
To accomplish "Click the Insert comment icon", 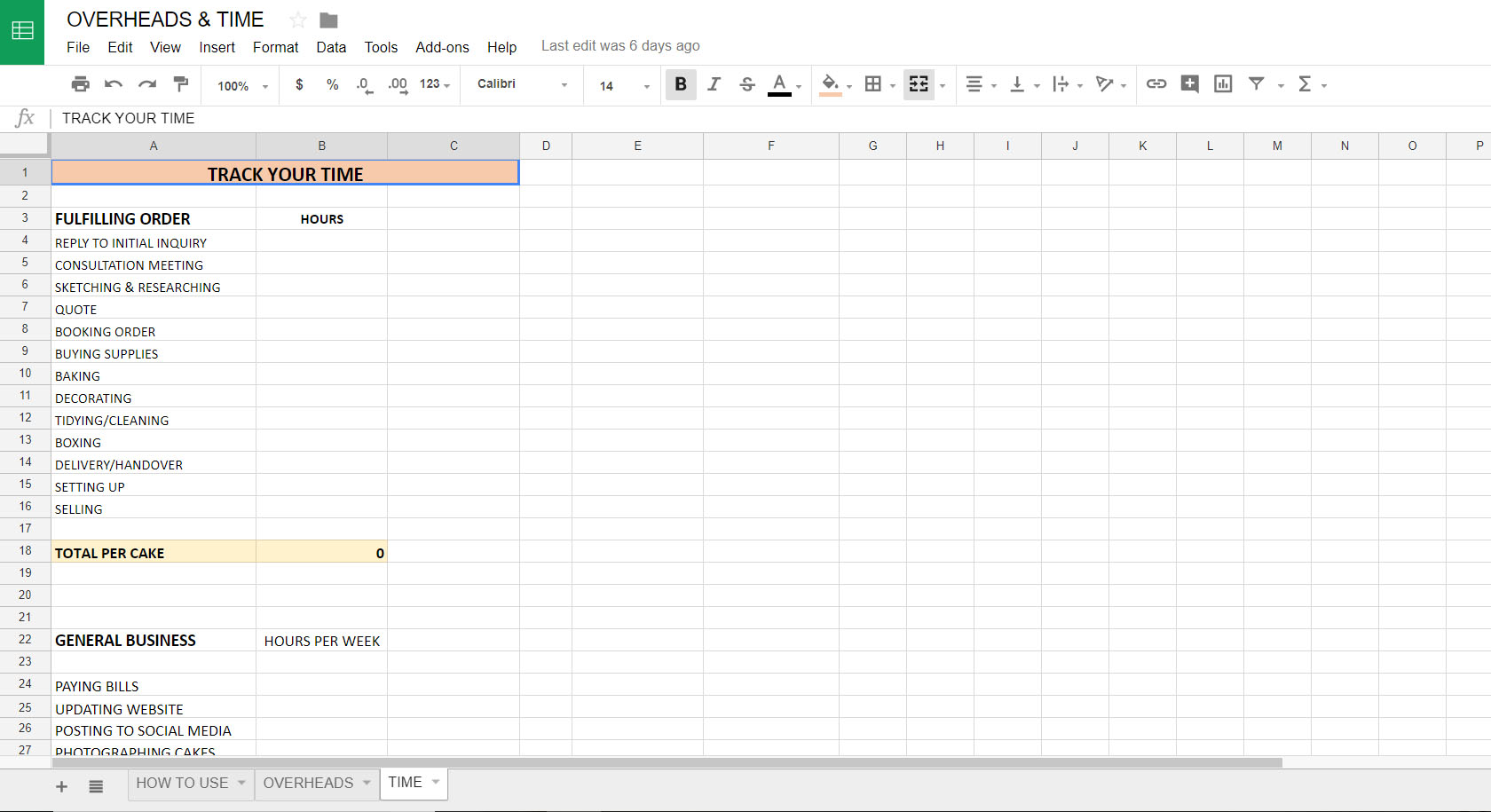I will point(1190,84).
